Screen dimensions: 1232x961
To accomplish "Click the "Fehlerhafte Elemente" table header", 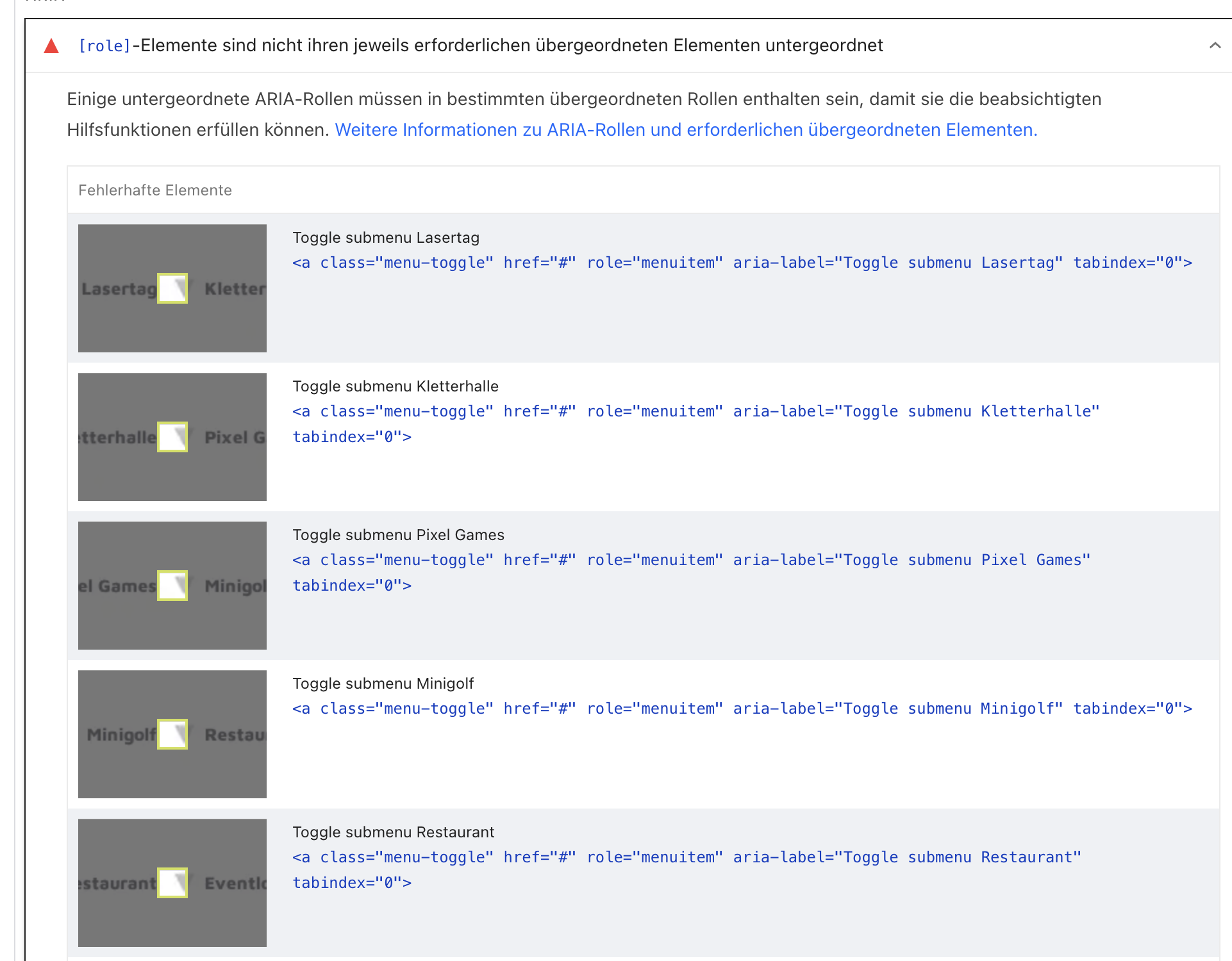I will (x=155, y=190).
